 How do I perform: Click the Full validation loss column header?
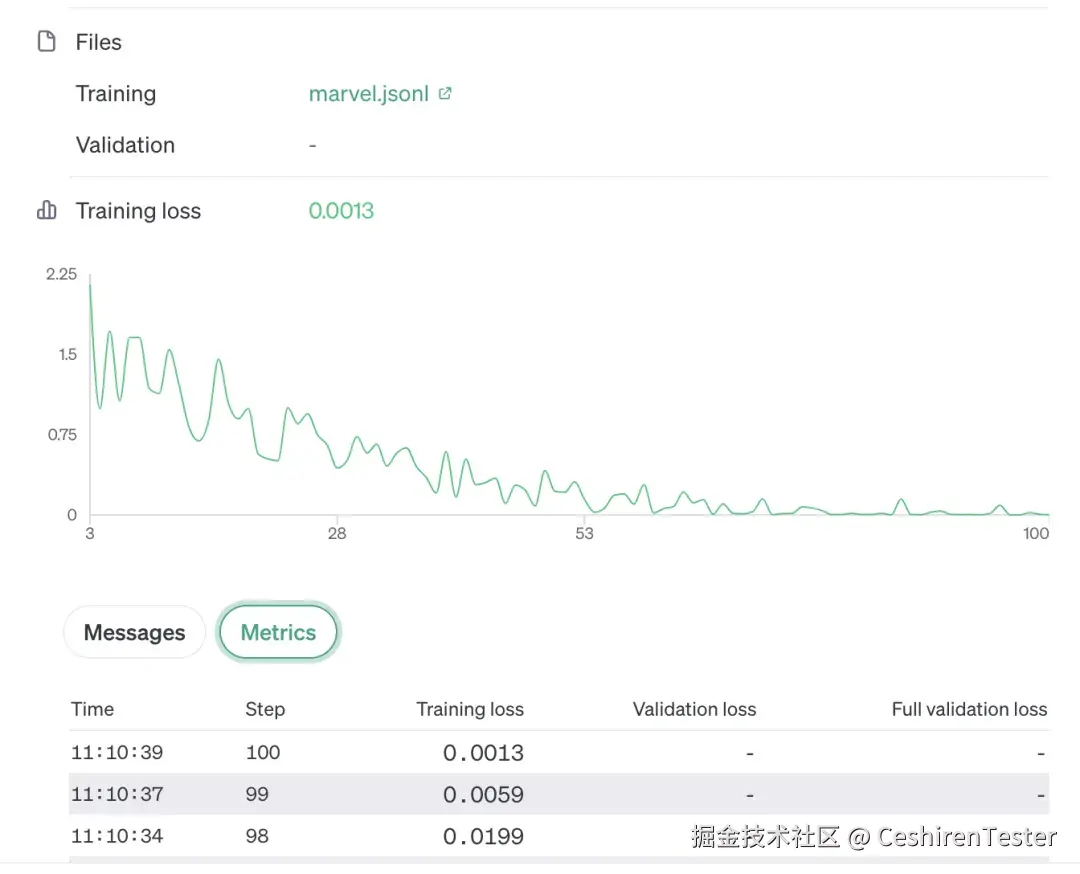(x=969, y=709)
